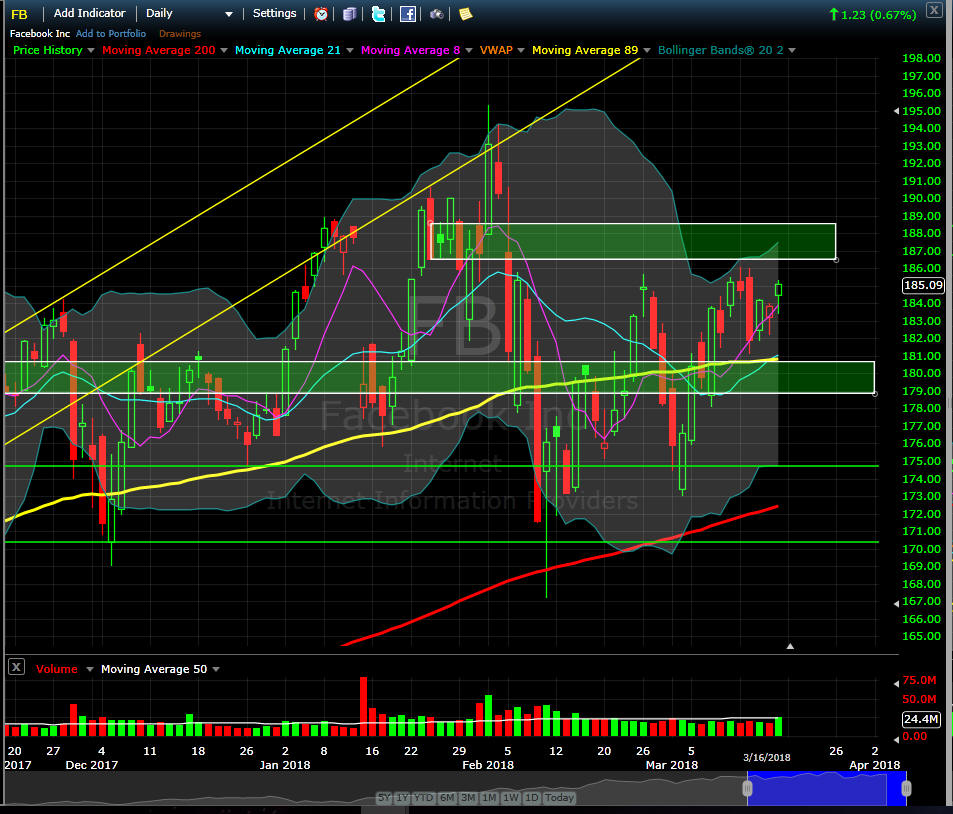The height and width of the screenshot is (814, 953).
Task: Expand Moving Average 200 indicator options
Action: point(223,50)
